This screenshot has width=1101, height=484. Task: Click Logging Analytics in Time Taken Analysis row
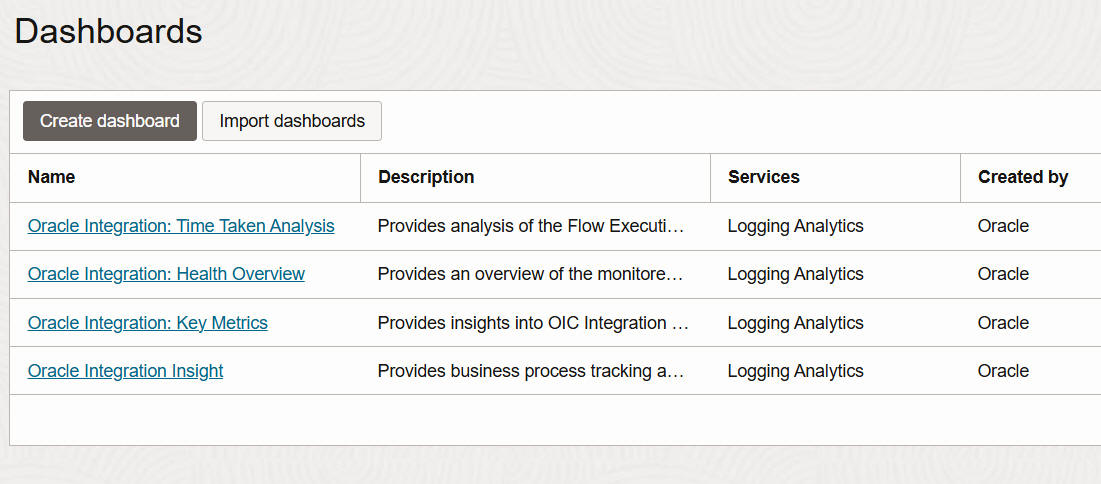point(795,226)
